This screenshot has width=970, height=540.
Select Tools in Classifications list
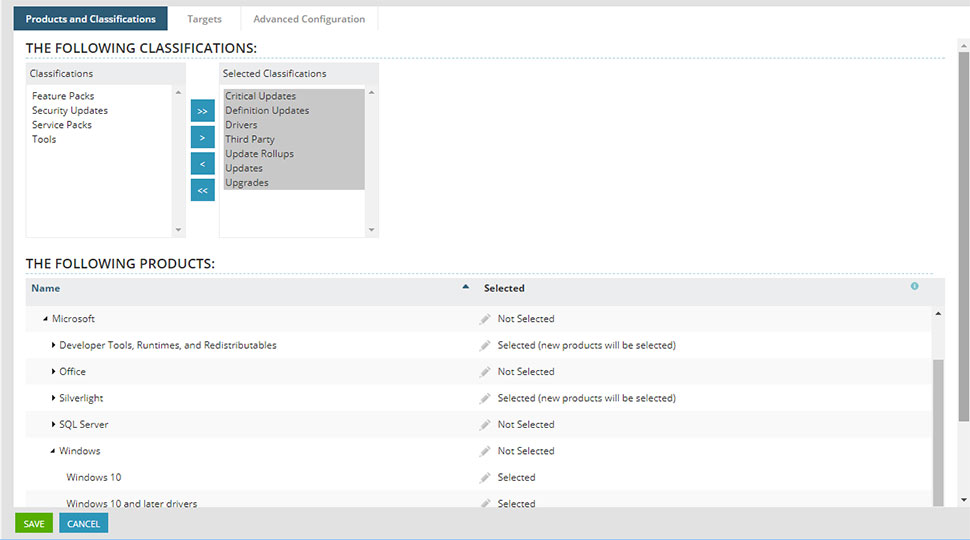tap(44, 139)
